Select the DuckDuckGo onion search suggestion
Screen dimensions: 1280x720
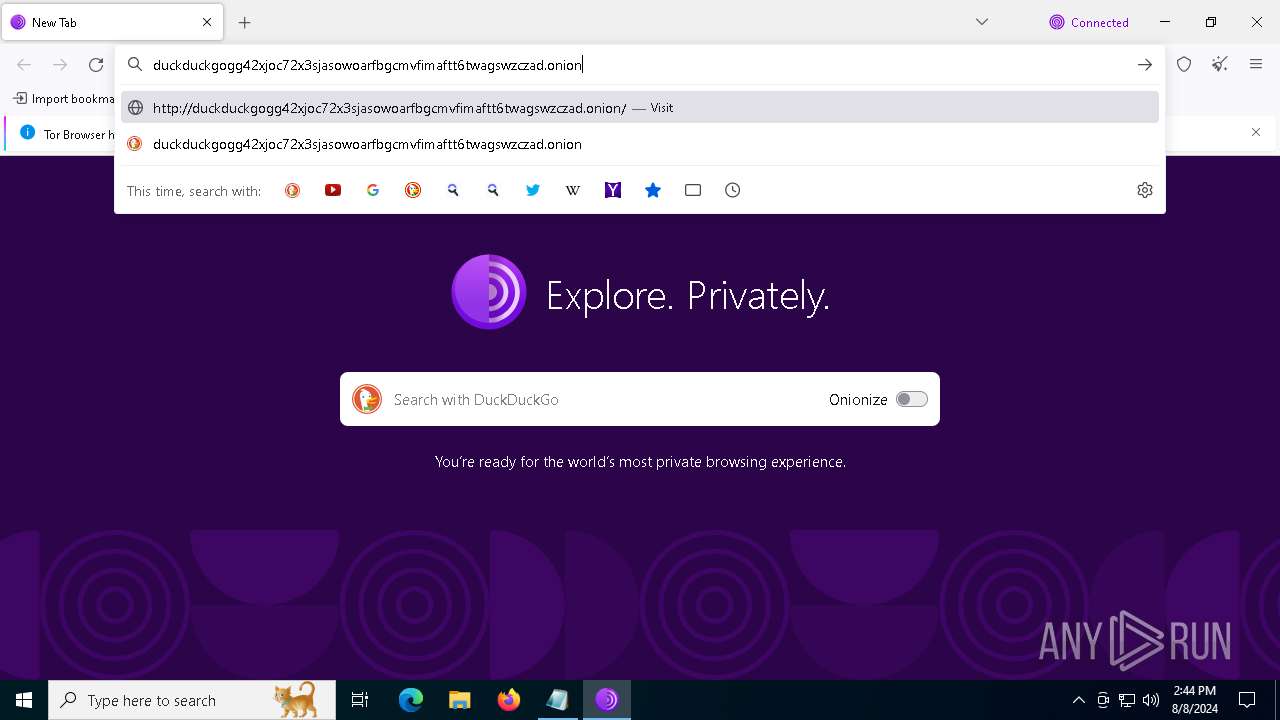(640, 144)
